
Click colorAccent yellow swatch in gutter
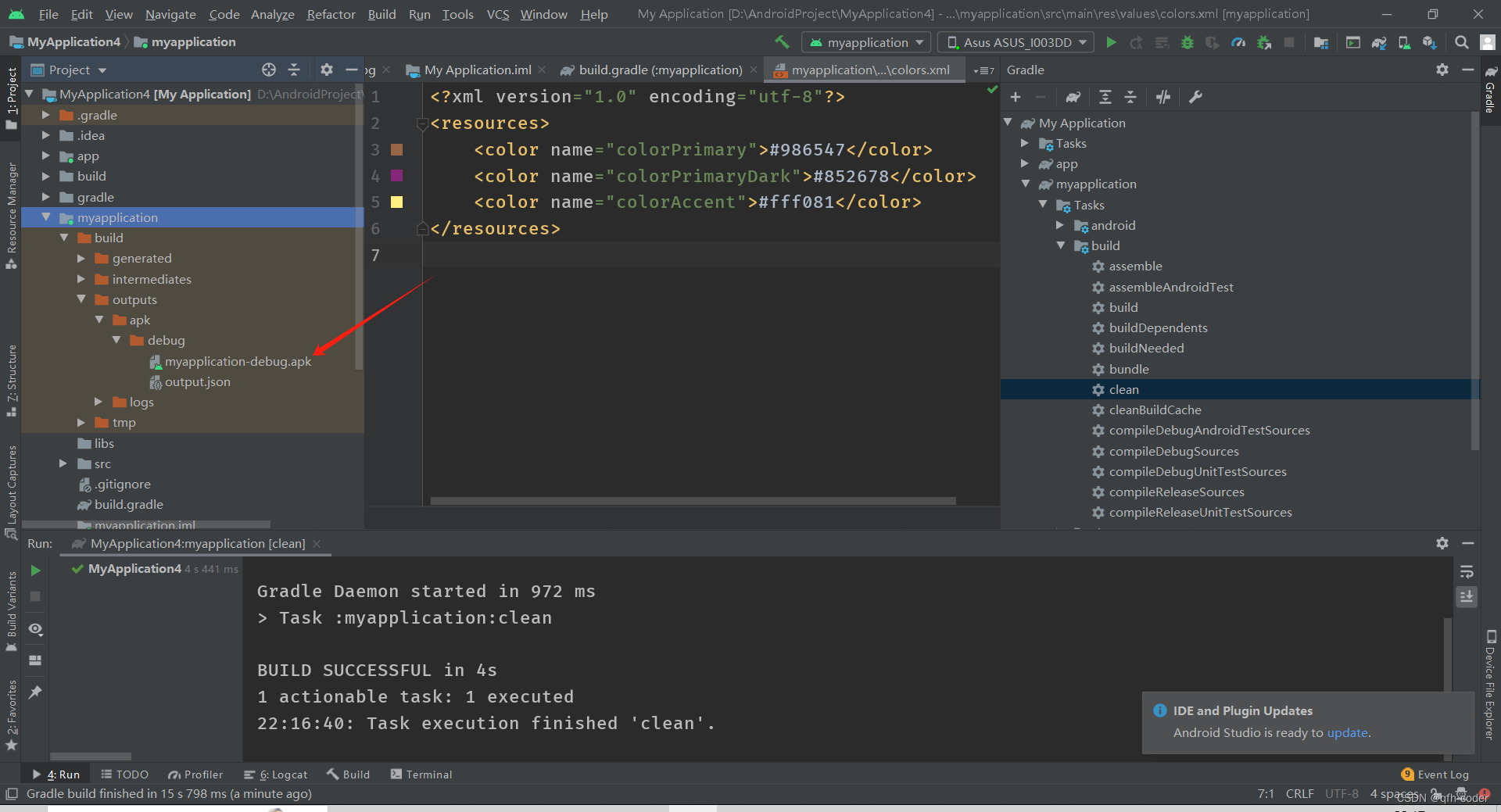point(397,202)
